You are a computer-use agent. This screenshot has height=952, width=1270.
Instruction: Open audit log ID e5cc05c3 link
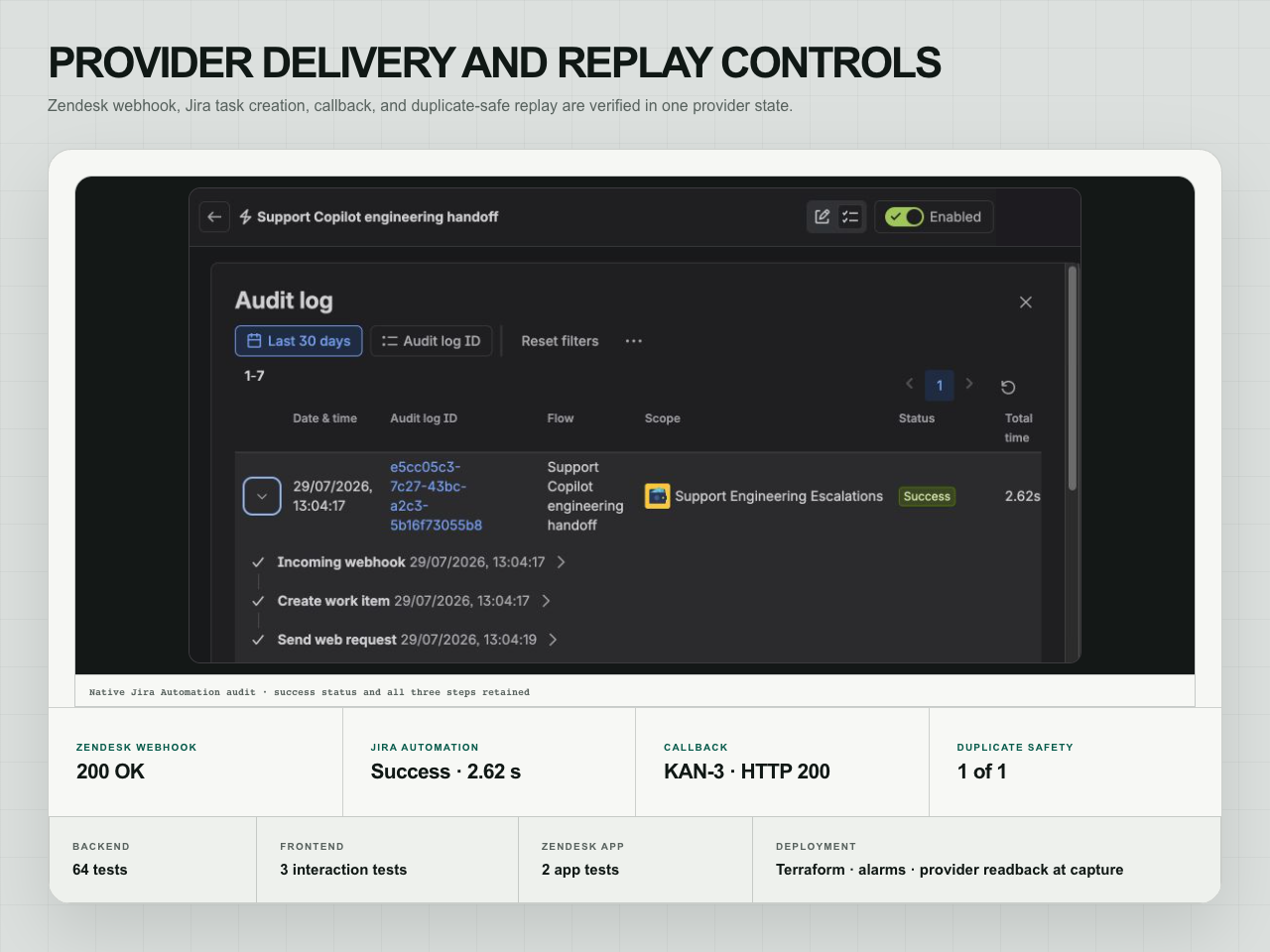[x=436, y=496]
